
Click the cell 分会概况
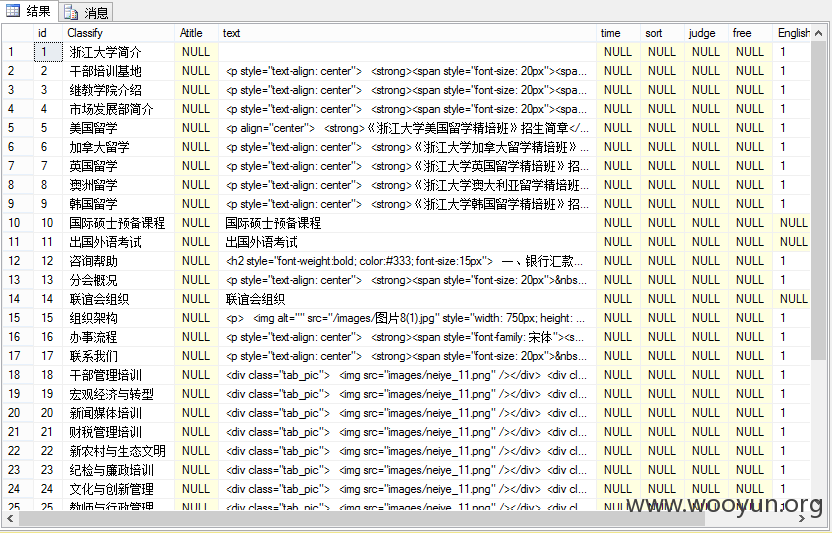coord(118,280)
